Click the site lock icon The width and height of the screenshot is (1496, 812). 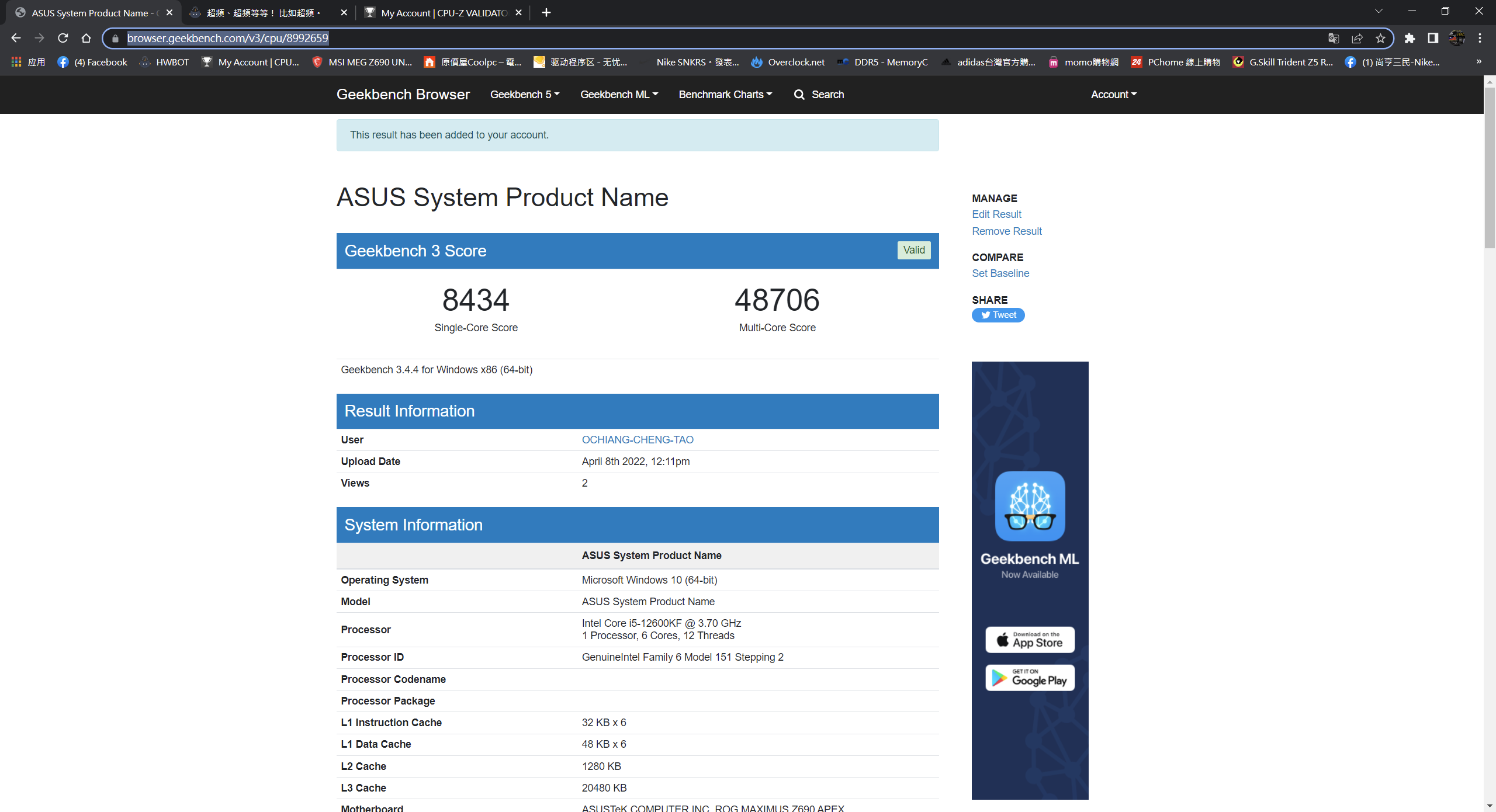tap(115, 38)
